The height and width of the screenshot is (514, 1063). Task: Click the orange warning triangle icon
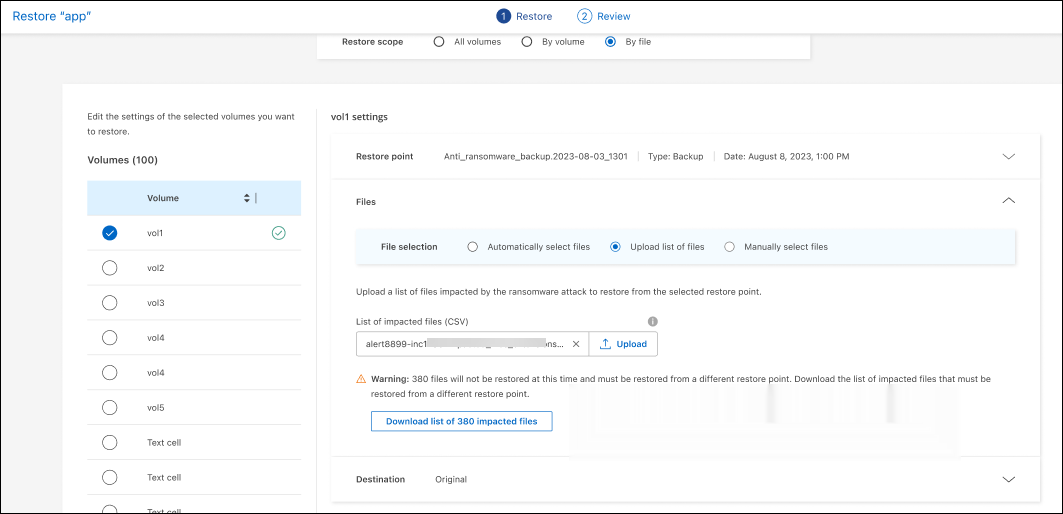click(361, 380)
